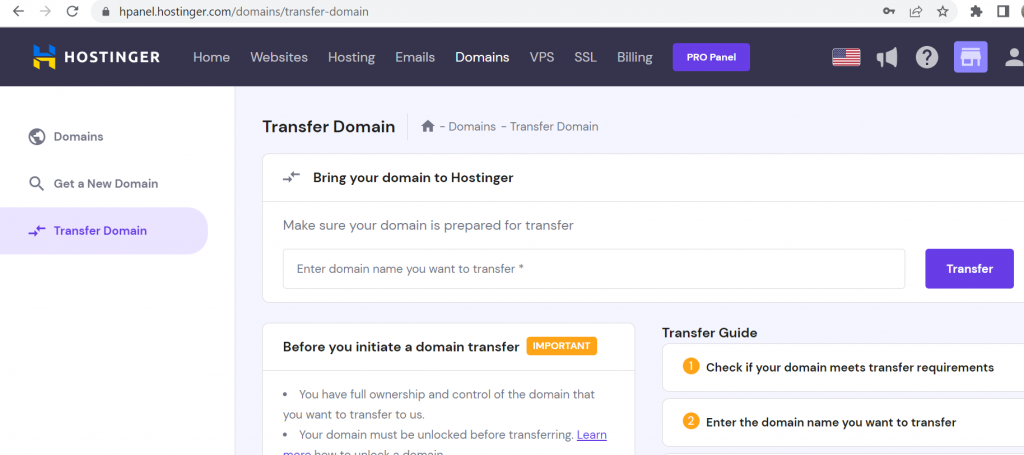
Task: Click the Transfer Domain page heading
Action: click(328, 126)
